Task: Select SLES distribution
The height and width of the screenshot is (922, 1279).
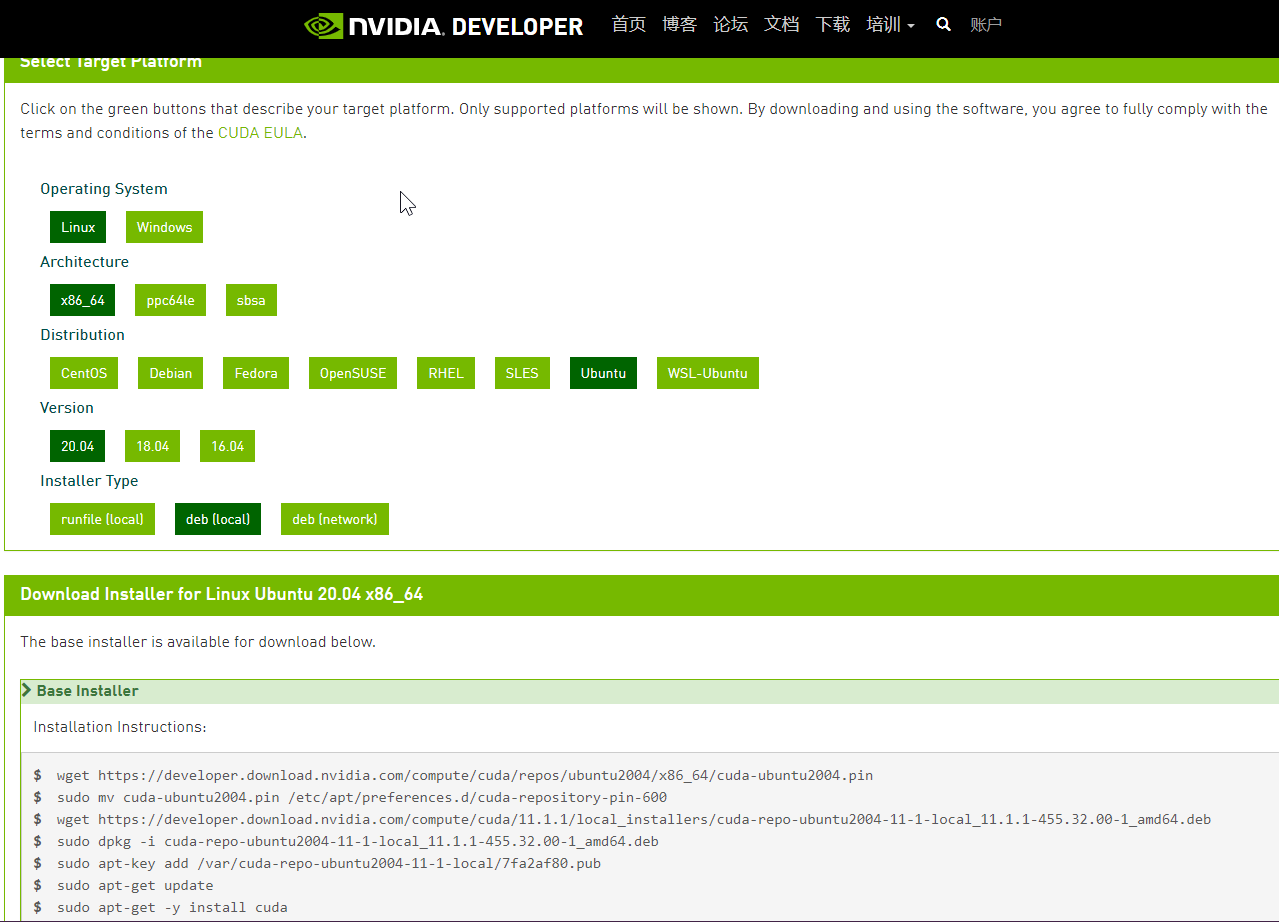Action: (x=522, y=373)
